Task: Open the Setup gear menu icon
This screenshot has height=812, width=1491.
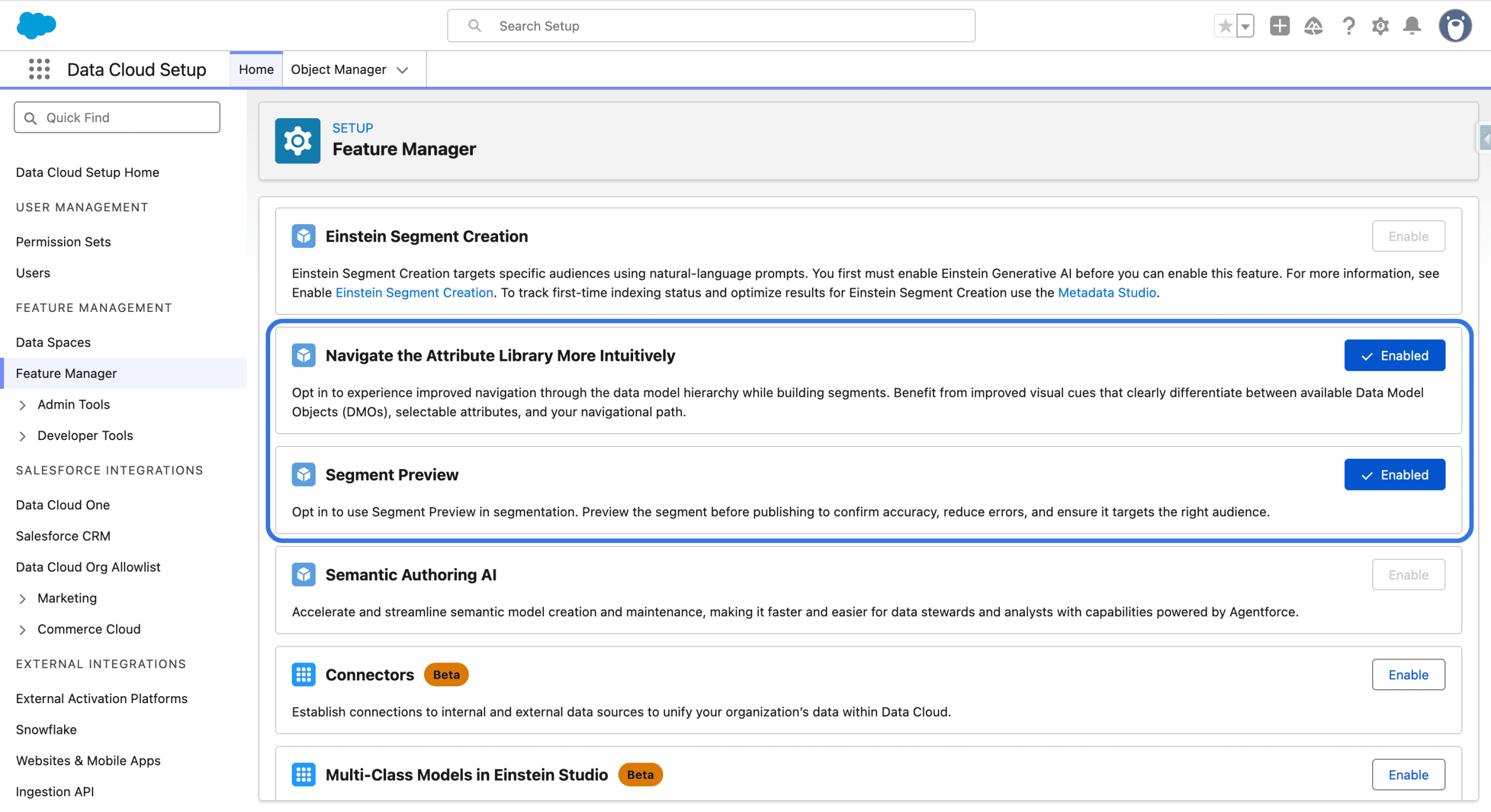Action: (x=1380, y=26)
